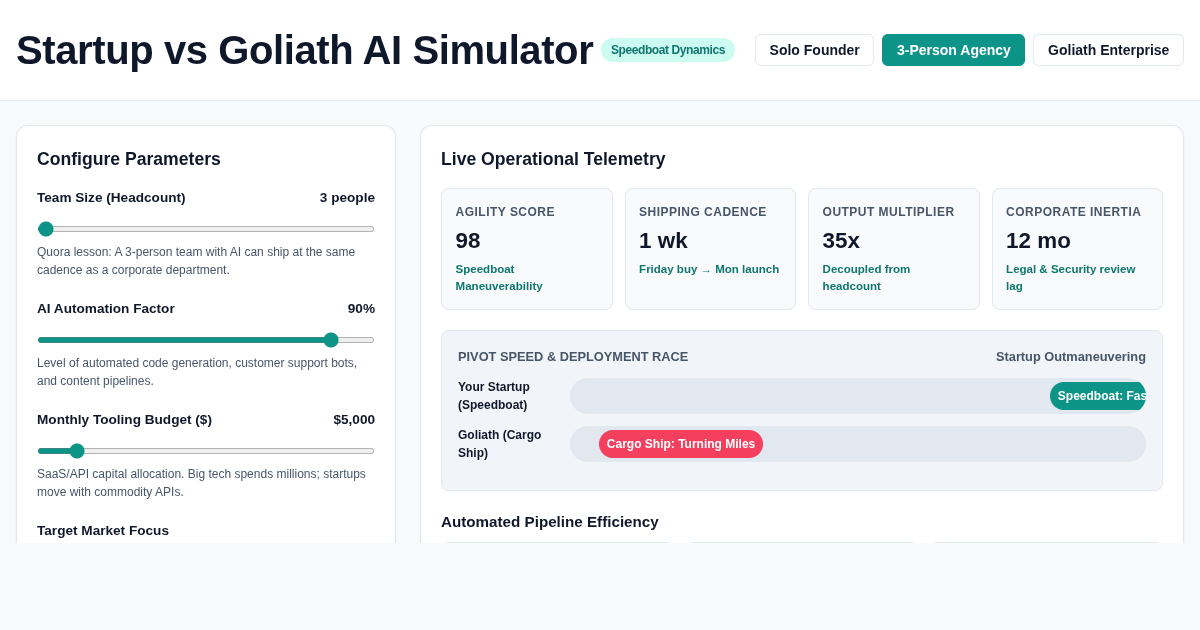The height and width of the screenshot is (630, 1200).
Task: Click the Pivot Speed & Deployment Race label
Action: 573,357
